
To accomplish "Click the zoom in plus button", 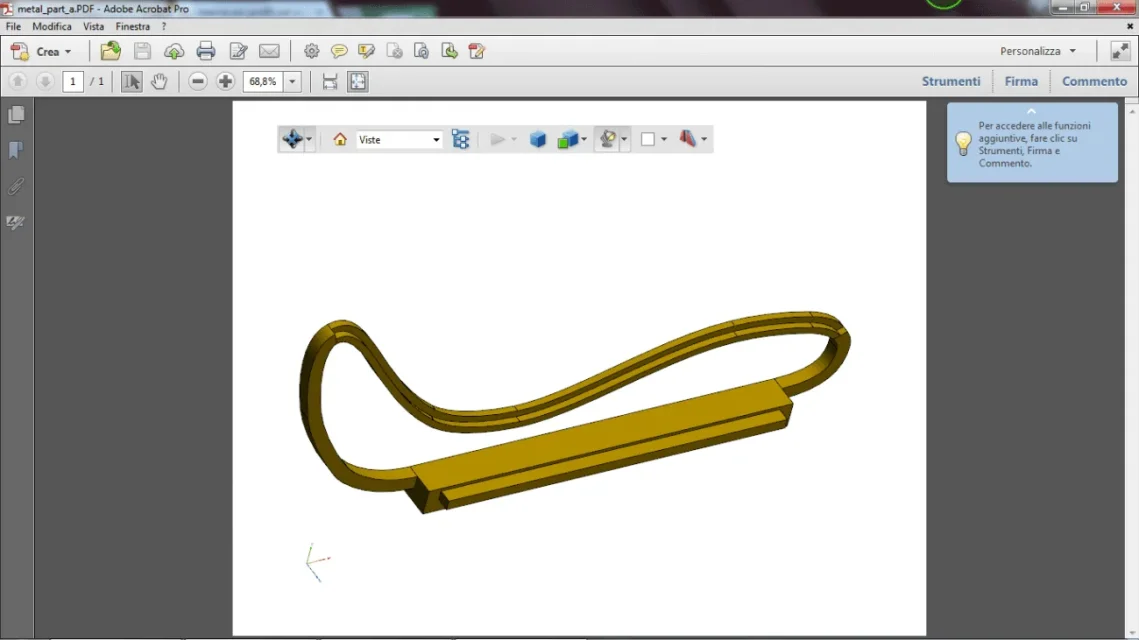I will [225, 81].
